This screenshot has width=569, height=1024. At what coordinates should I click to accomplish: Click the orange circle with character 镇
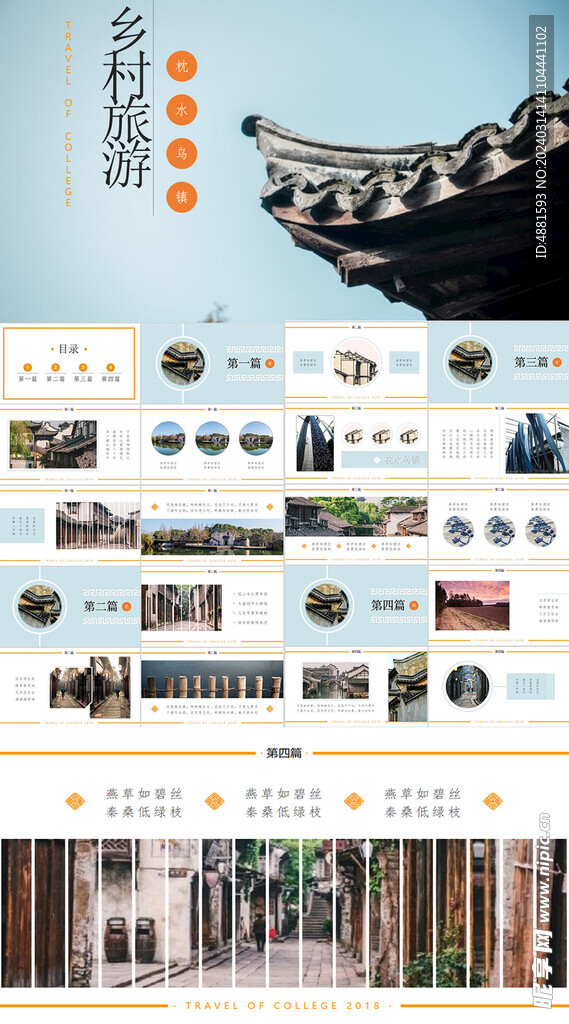[x=182, y=197]
